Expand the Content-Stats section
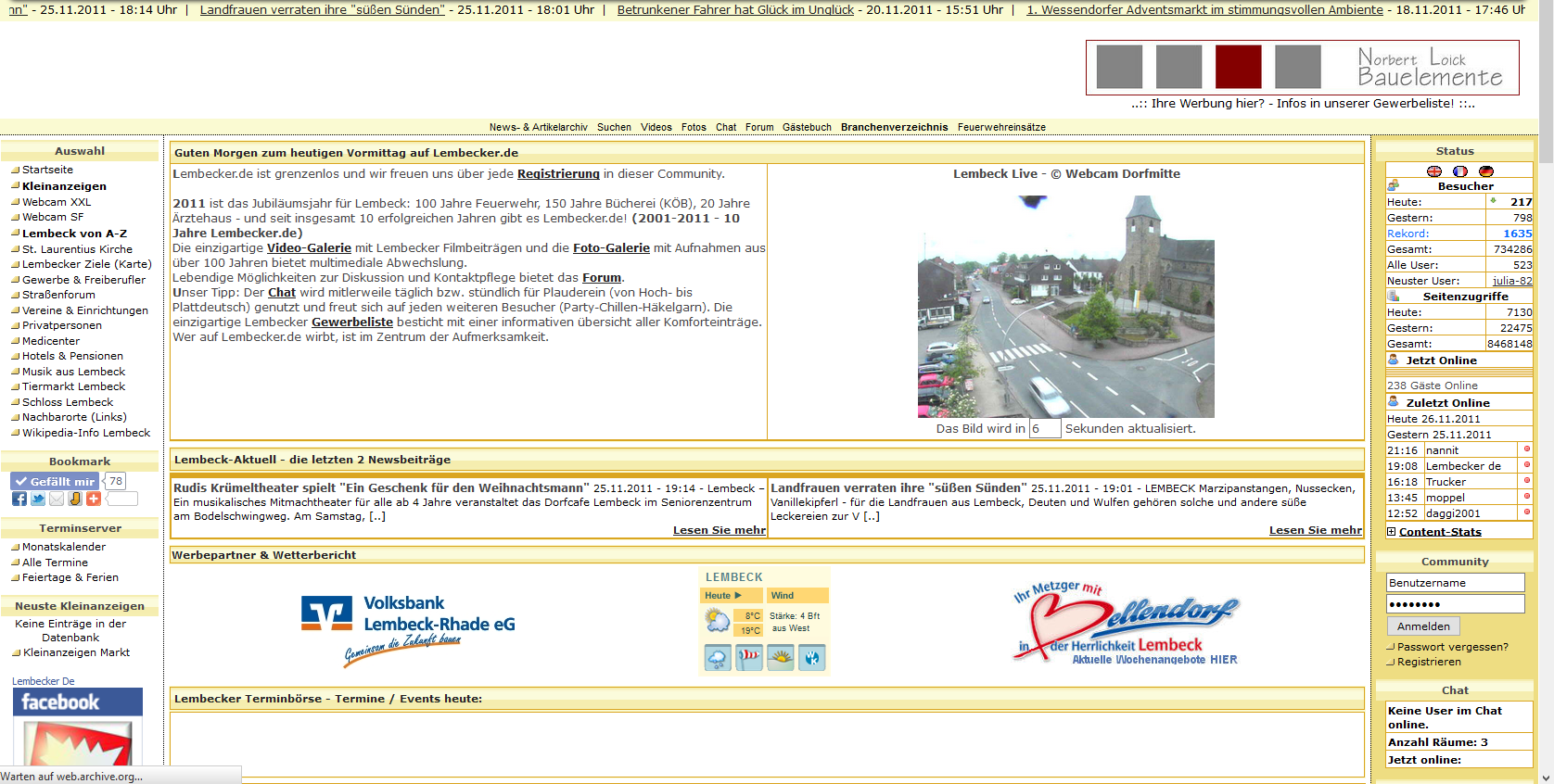 point(1434,532)
